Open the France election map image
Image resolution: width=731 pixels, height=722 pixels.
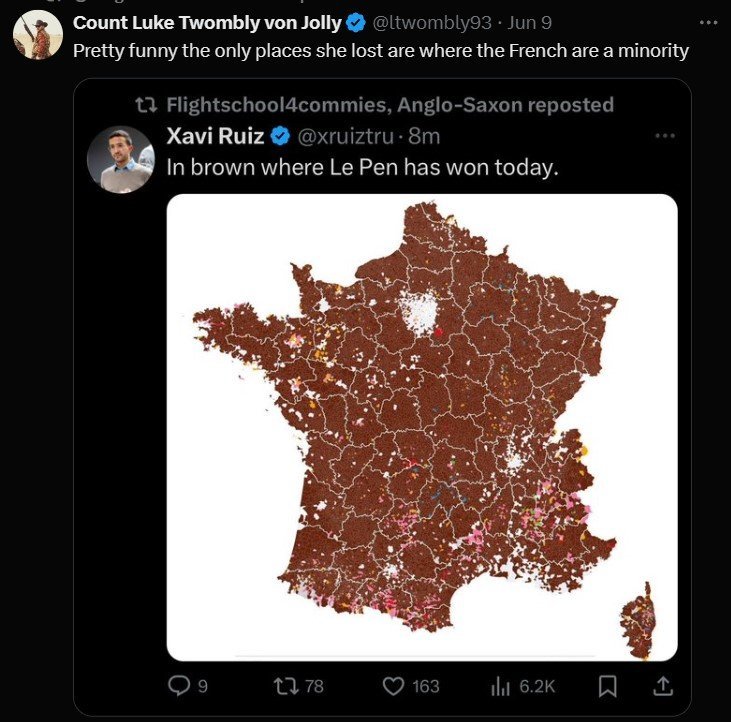(x=422, y=427)
